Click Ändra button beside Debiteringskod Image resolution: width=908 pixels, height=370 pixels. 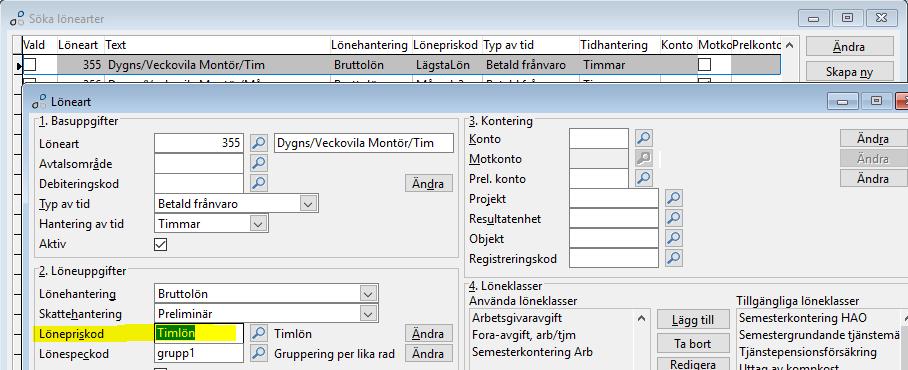click(x=429, y=184)
